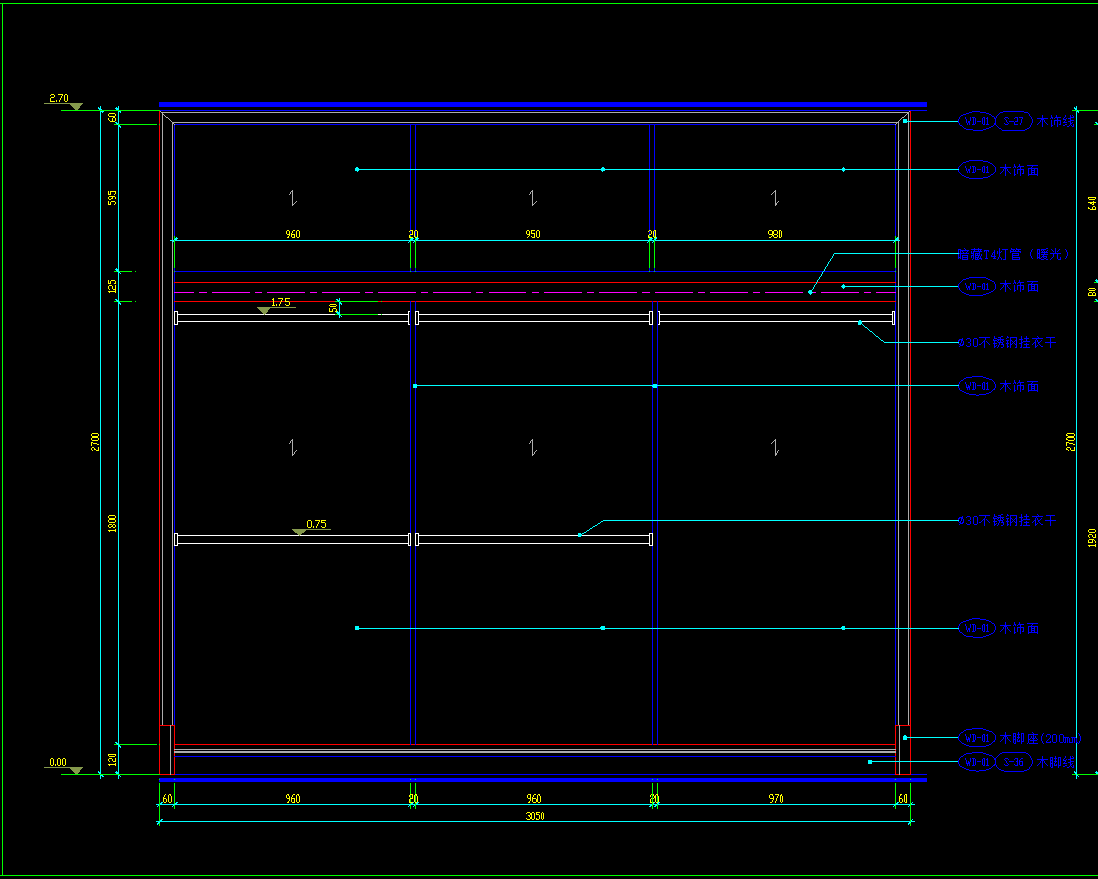Image resolution: width=1098 pixels, height=879 pixels.
Task: Select the 木脚座(200mm) annotation label
Action: click(1041, 738)
